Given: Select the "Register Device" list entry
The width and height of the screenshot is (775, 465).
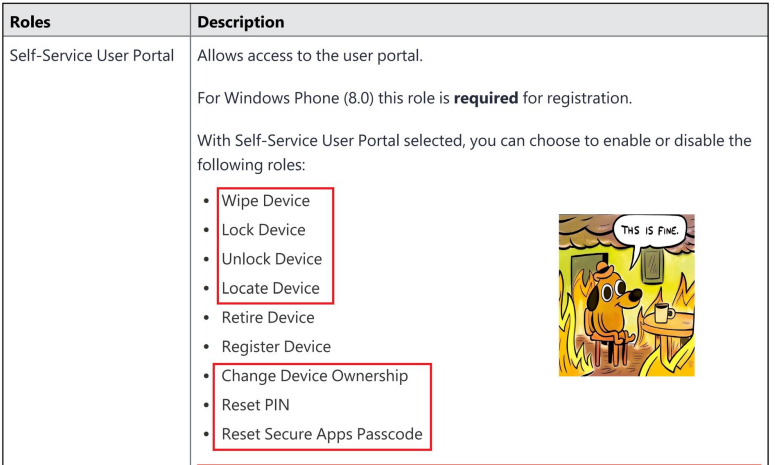Looking at the screenshot, I should point(275,347).
